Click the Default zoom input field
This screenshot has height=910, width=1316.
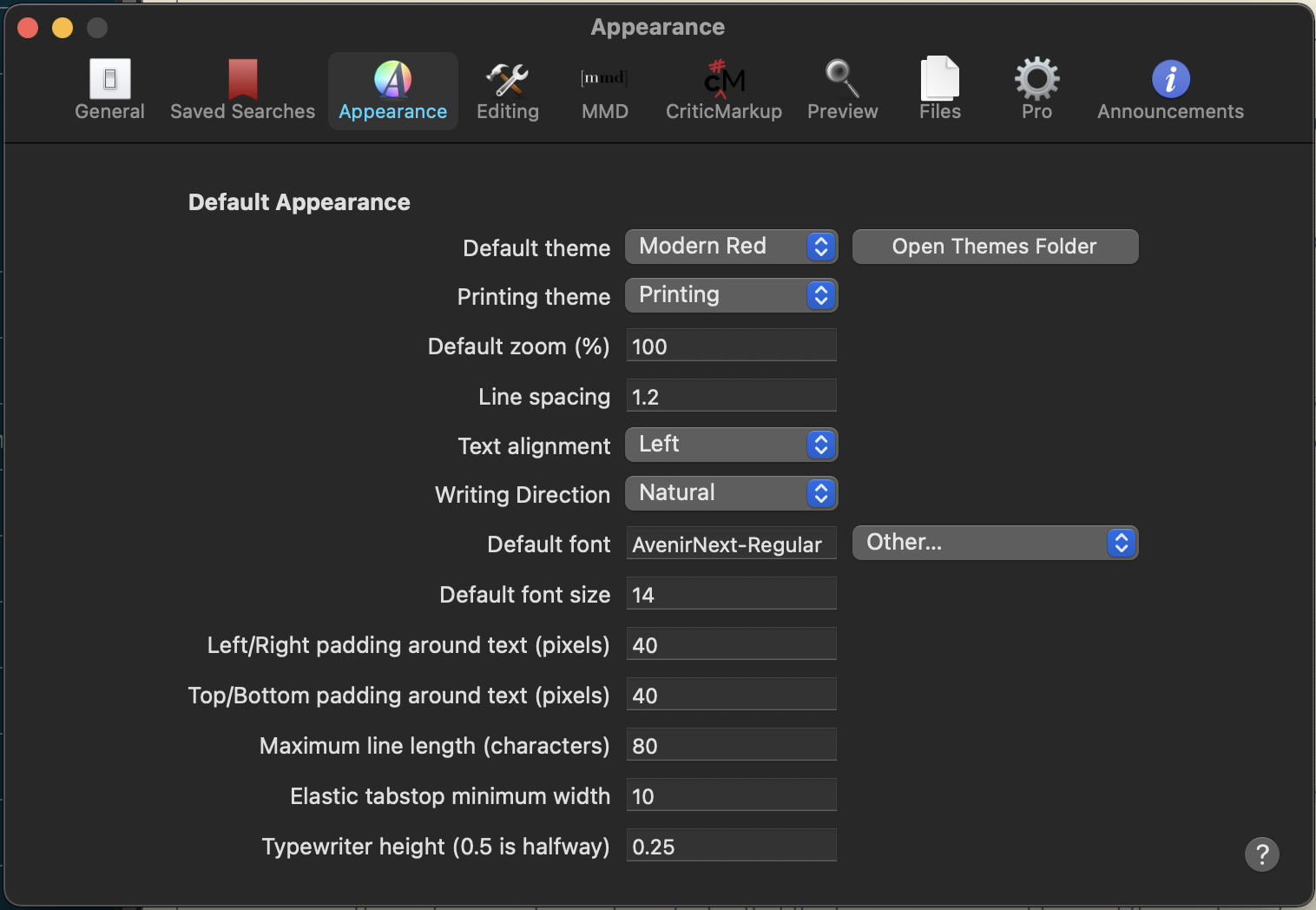pyautogui.click(x=731, y=346)
